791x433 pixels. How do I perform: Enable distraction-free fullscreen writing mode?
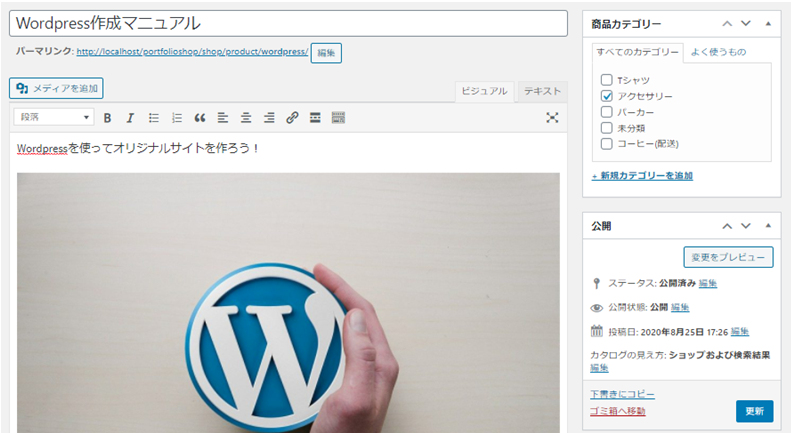click(552, 118)
